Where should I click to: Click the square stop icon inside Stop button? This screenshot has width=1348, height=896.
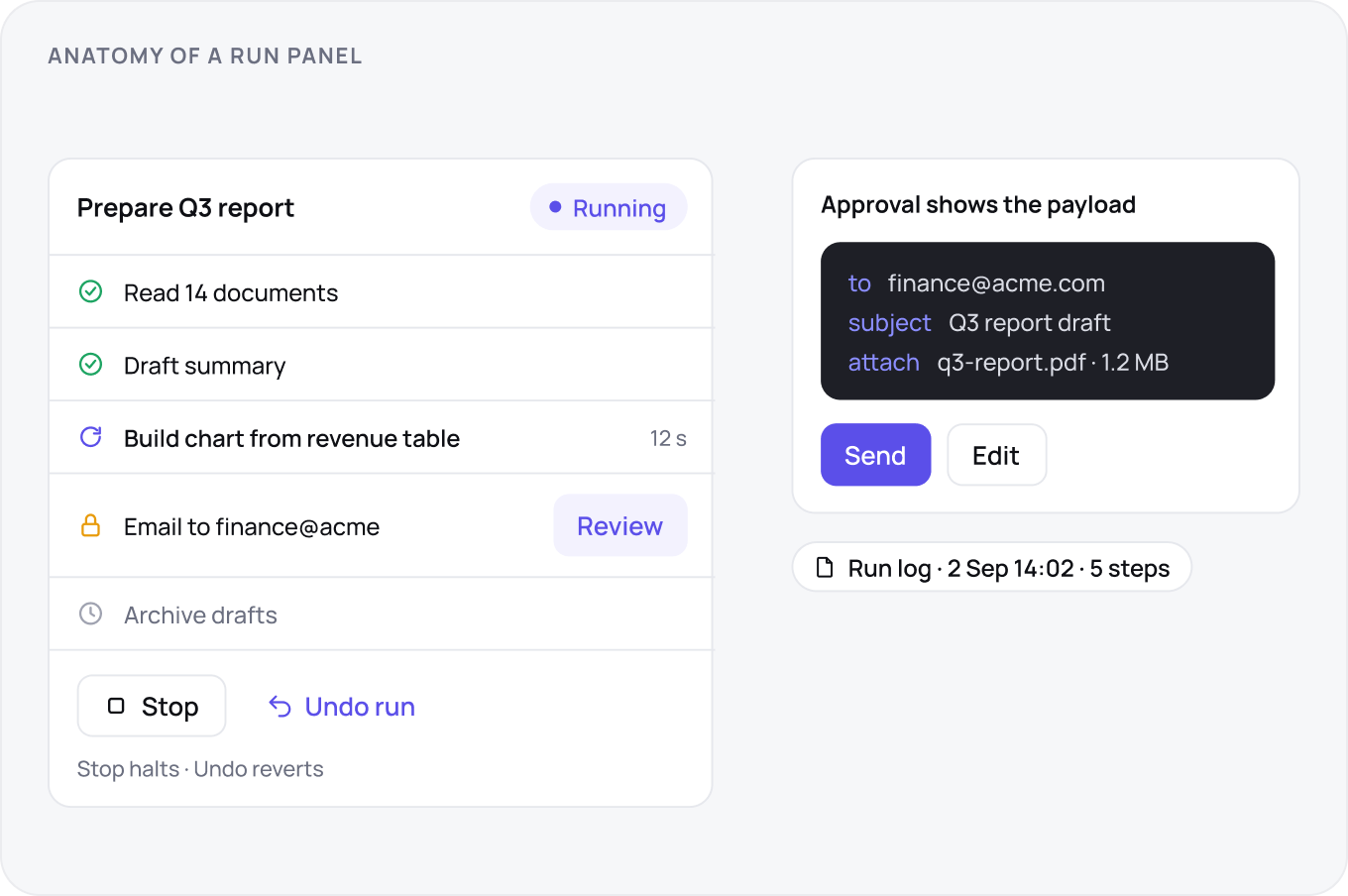116,706
